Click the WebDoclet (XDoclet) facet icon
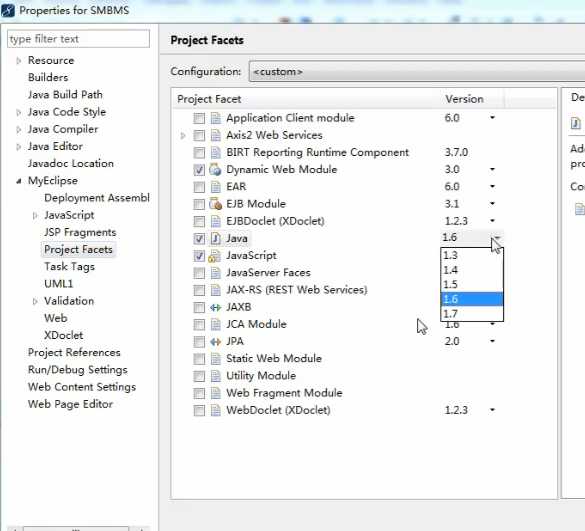585x531 pixels. click(215, 410)
